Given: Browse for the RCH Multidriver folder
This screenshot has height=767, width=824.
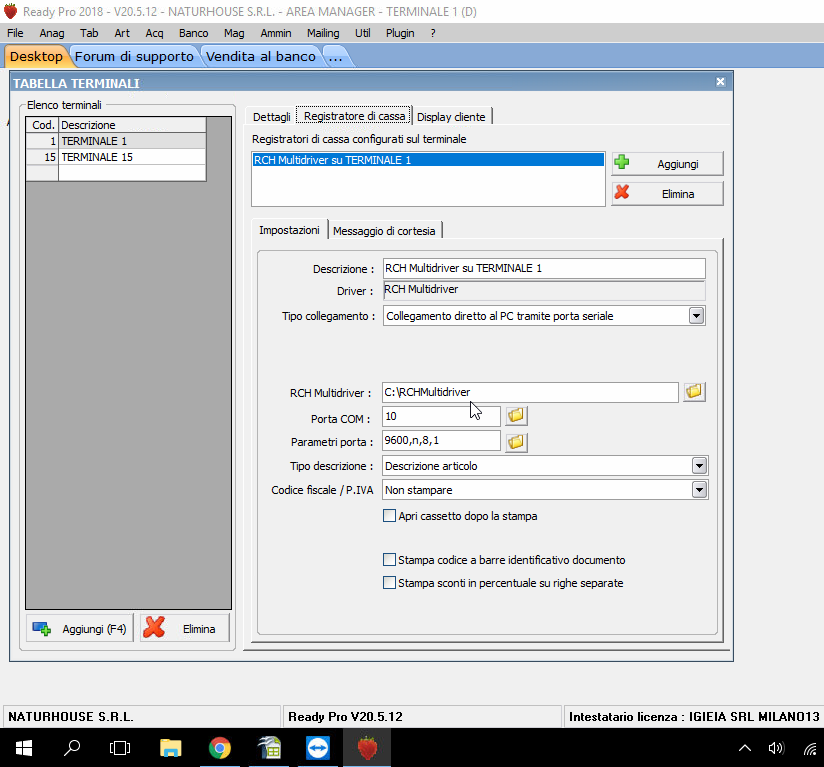Looking at the screenshot, I should 694,392.
